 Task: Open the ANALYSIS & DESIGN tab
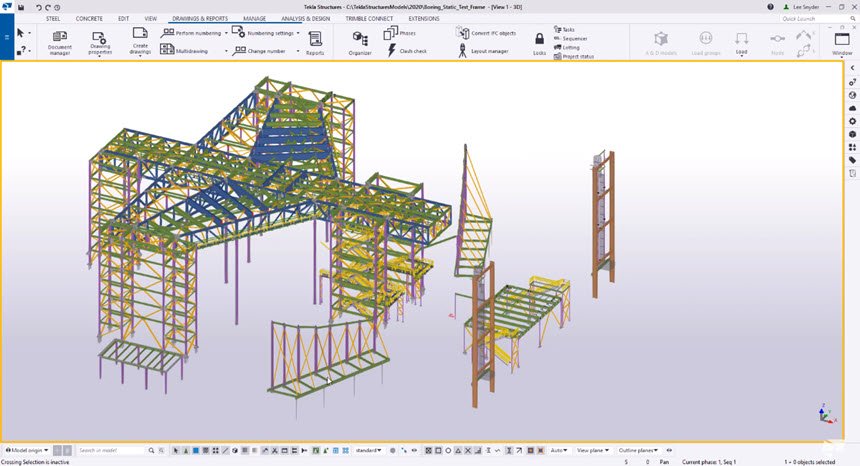305,19
